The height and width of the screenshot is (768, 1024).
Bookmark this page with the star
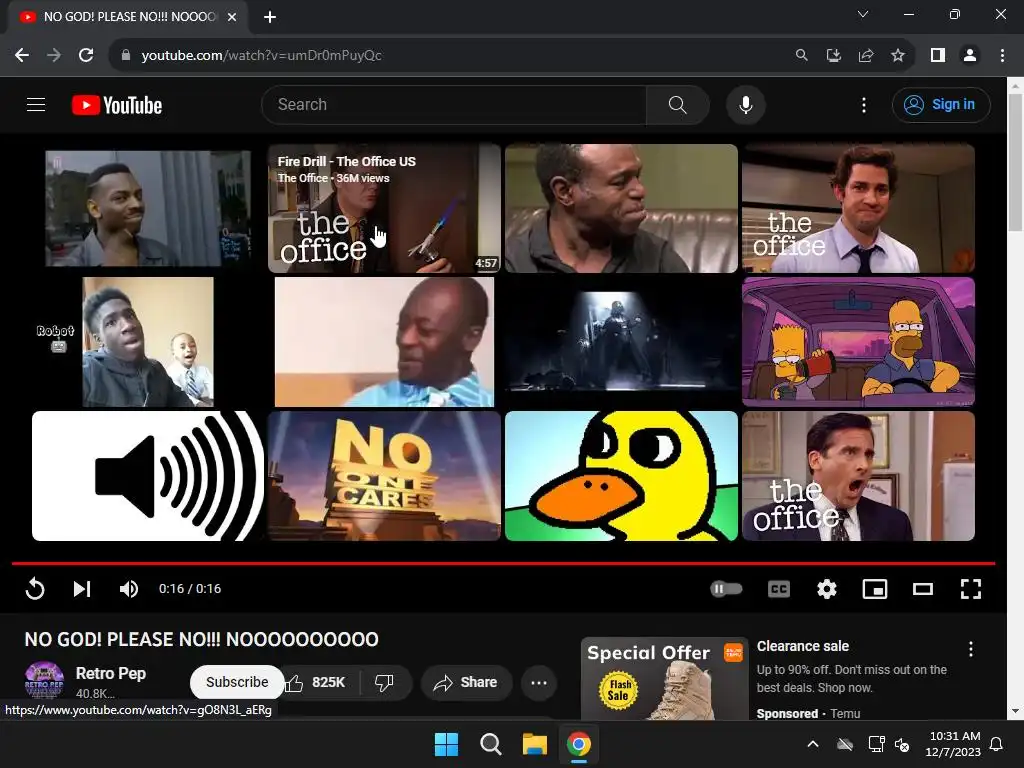898,56
